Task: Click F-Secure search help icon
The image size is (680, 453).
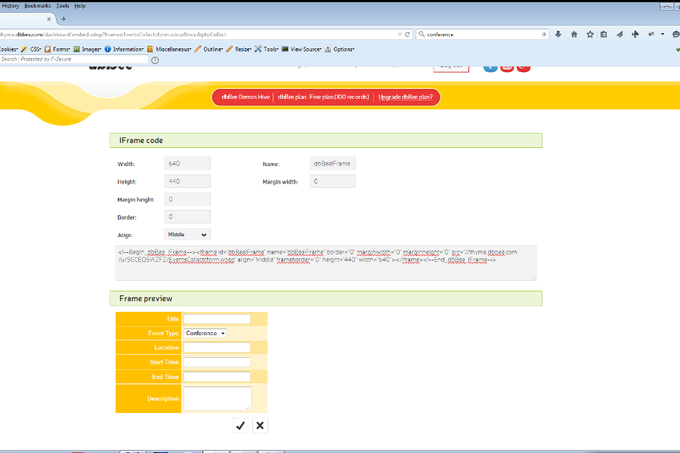Action: click(155, 60)
